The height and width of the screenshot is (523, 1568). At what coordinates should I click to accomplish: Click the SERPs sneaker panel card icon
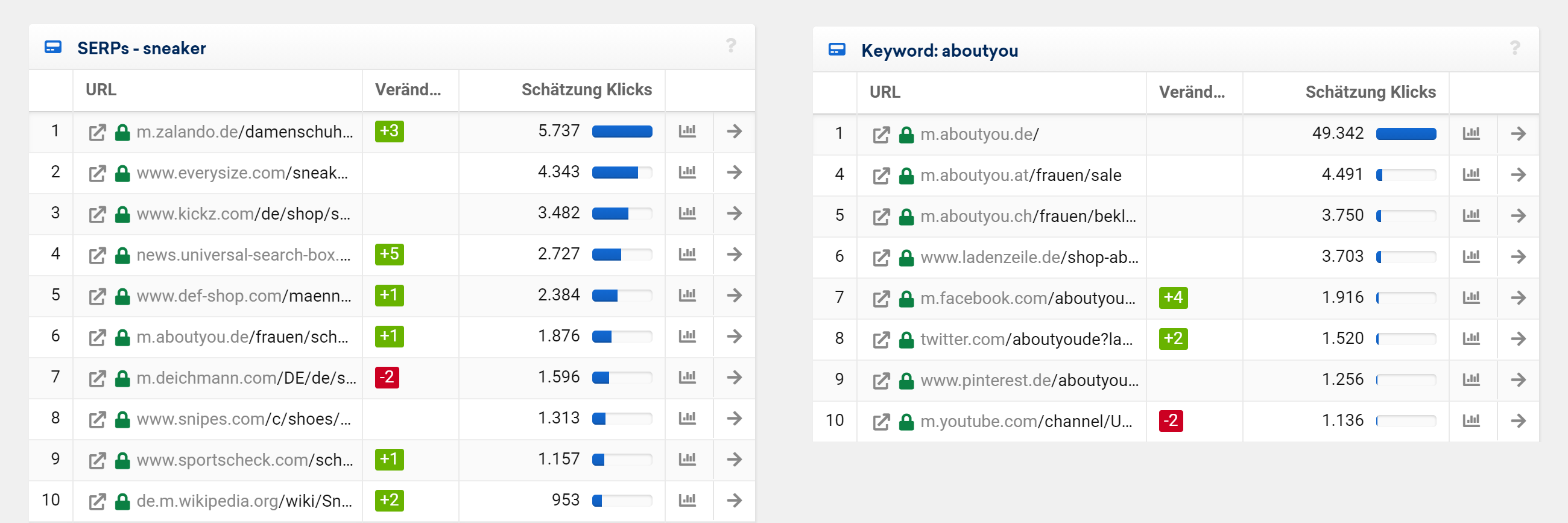click(x=53, y=48)
